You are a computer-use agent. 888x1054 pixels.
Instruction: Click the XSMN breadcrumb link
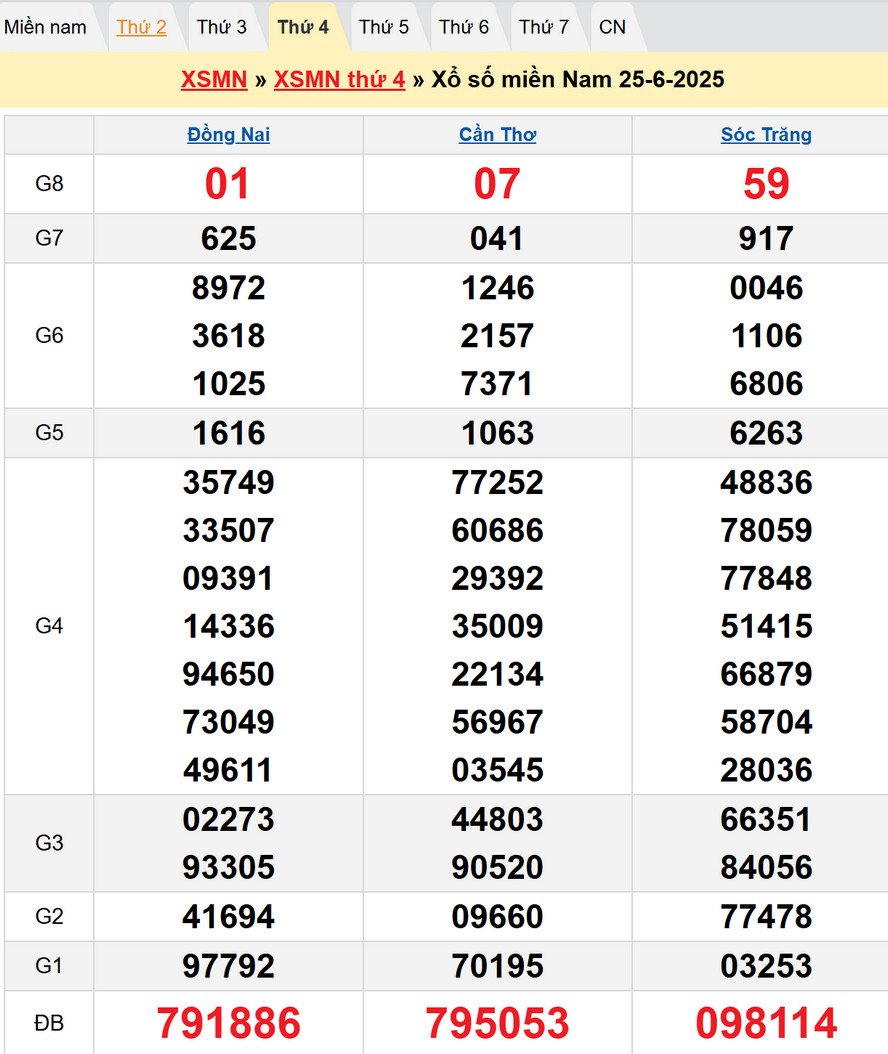(x=214, y=80)
